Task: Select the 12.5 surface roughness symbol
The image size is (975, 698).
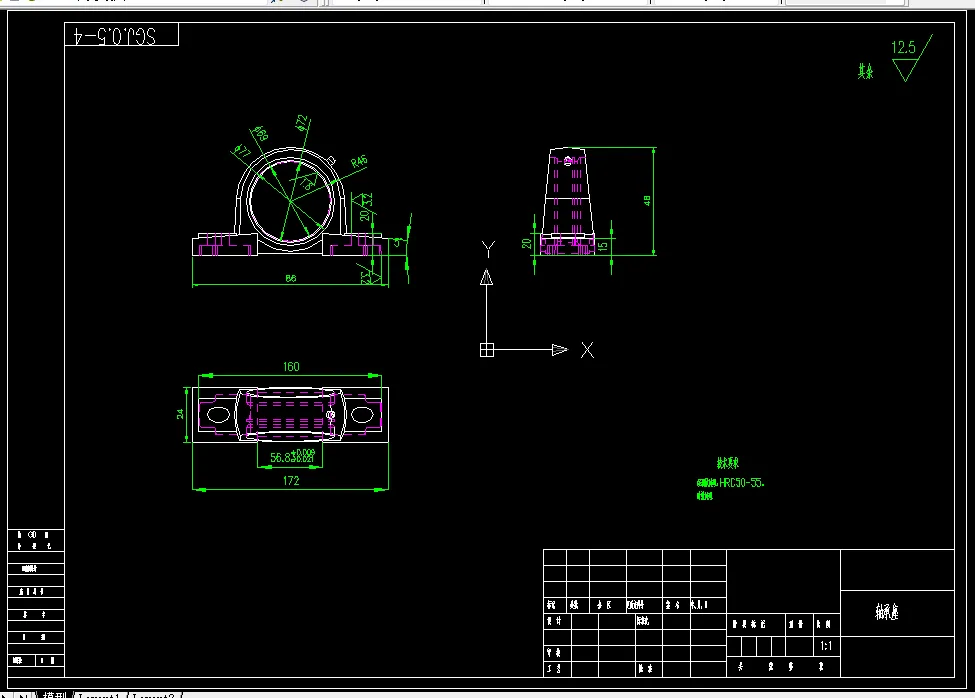Action: point(911,57)
